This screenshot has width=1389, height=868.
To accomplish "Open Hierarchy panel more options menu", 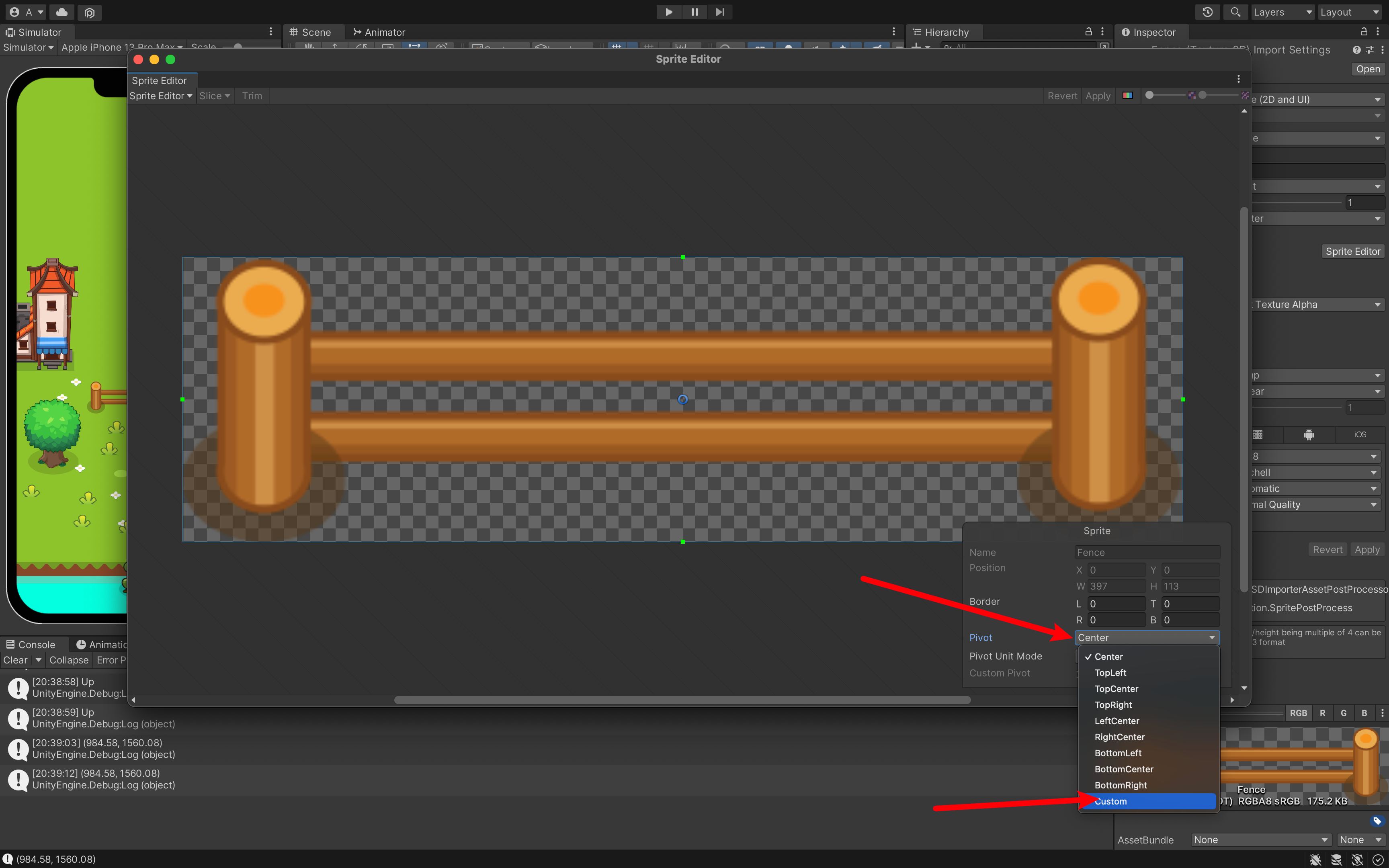I will [x=1102, y=32].
